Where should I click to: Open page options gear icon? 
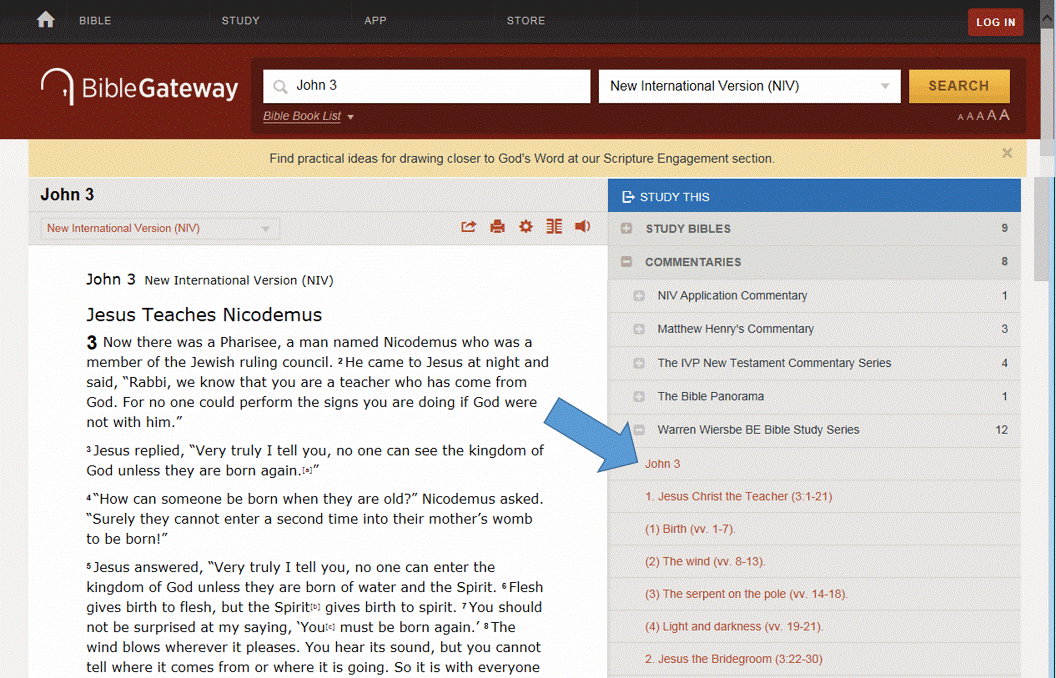tap(526, 226)
